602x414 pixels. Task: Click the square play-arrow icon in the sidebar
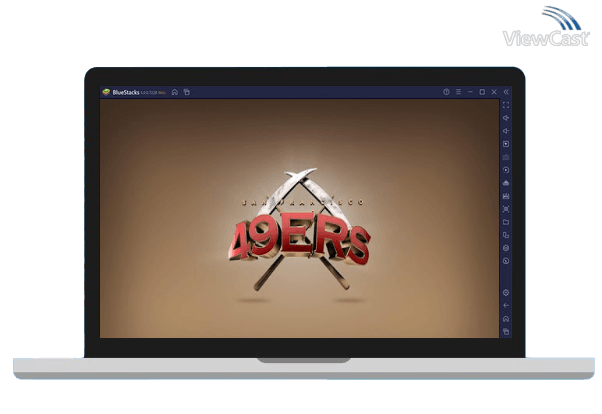[x=506, y=144]
